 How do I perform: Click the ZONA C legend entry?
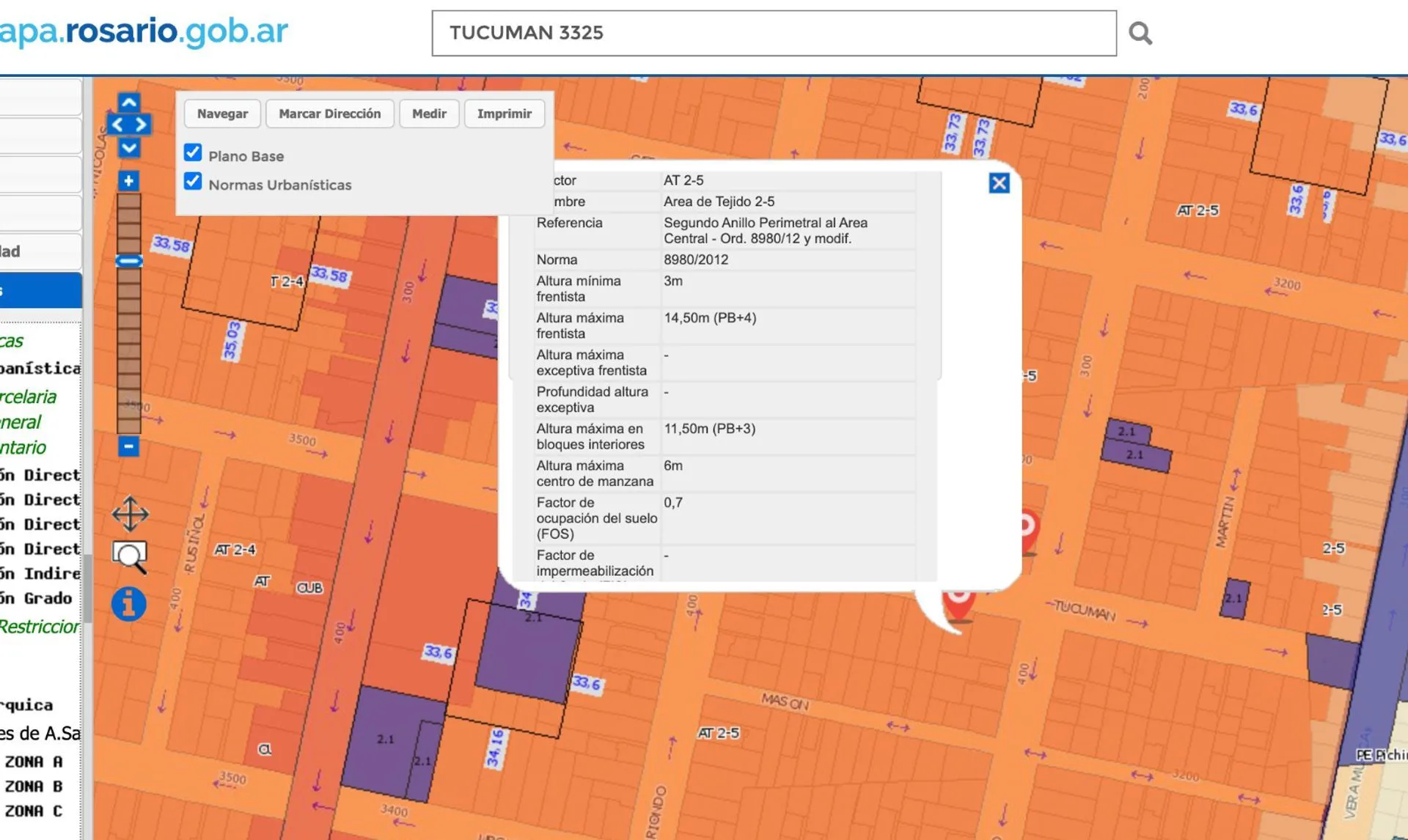33,811
